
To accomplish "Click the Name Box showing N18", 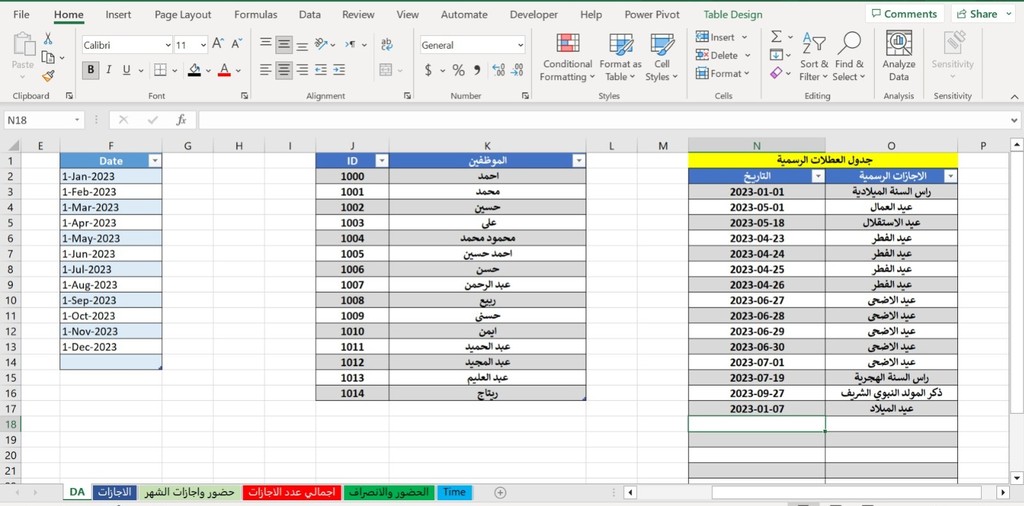I will pos(38,120).
